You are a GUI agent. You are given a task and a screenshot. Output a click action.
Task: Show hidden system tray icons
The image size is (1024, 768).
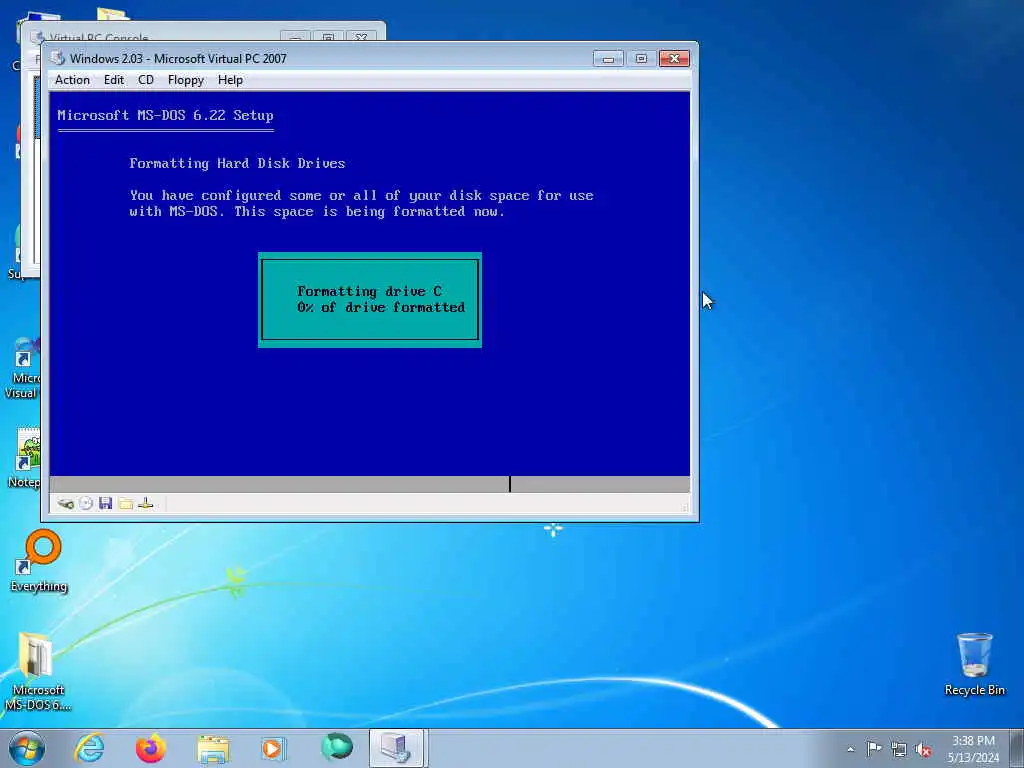(850, 749)
